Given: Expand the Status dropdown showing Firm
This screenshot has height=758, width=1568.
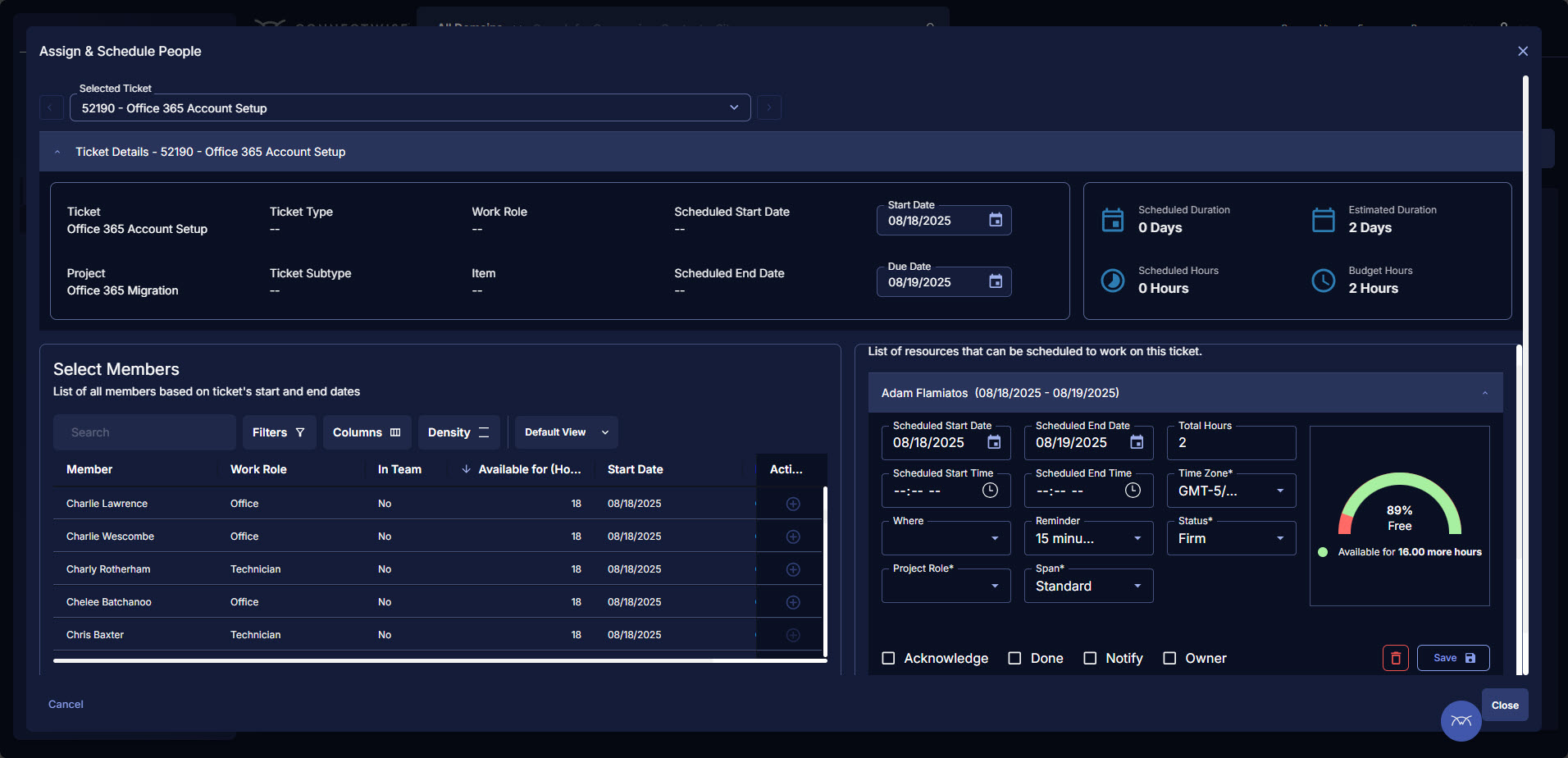Looking at the screenshot, I should click(x=1231, y=539).
